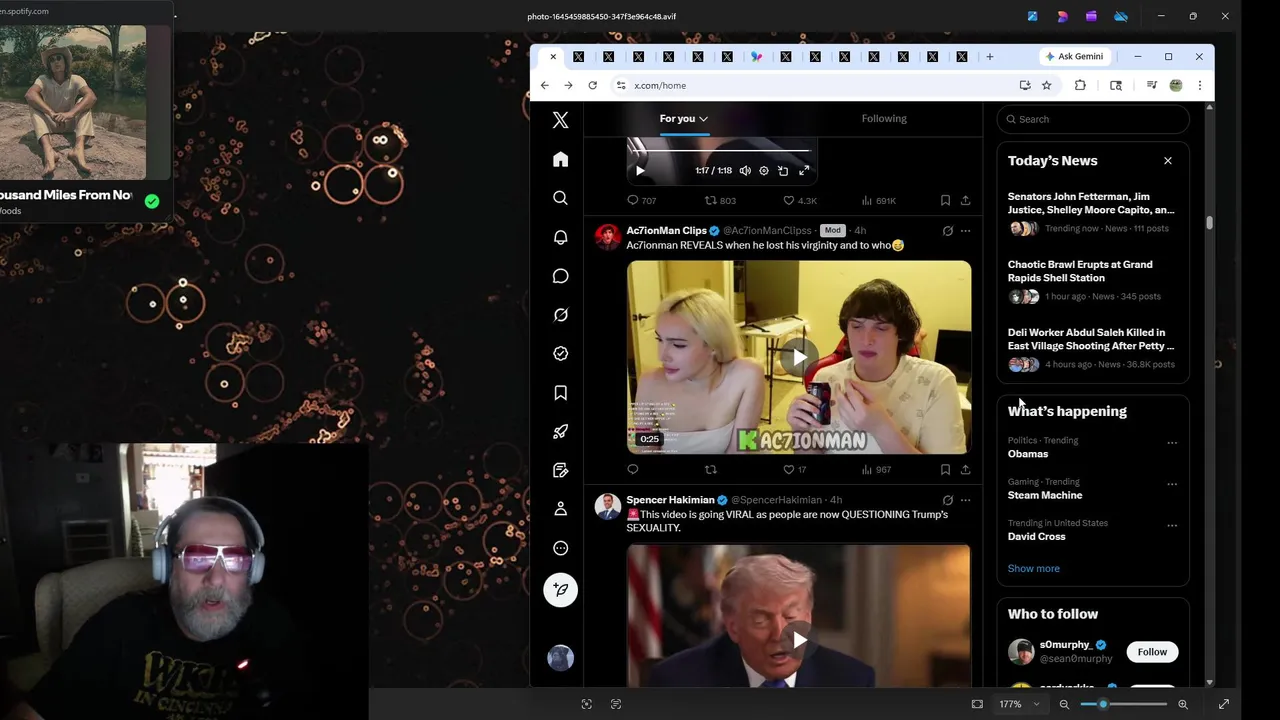Share the post with 691K views

pos(965,200)
